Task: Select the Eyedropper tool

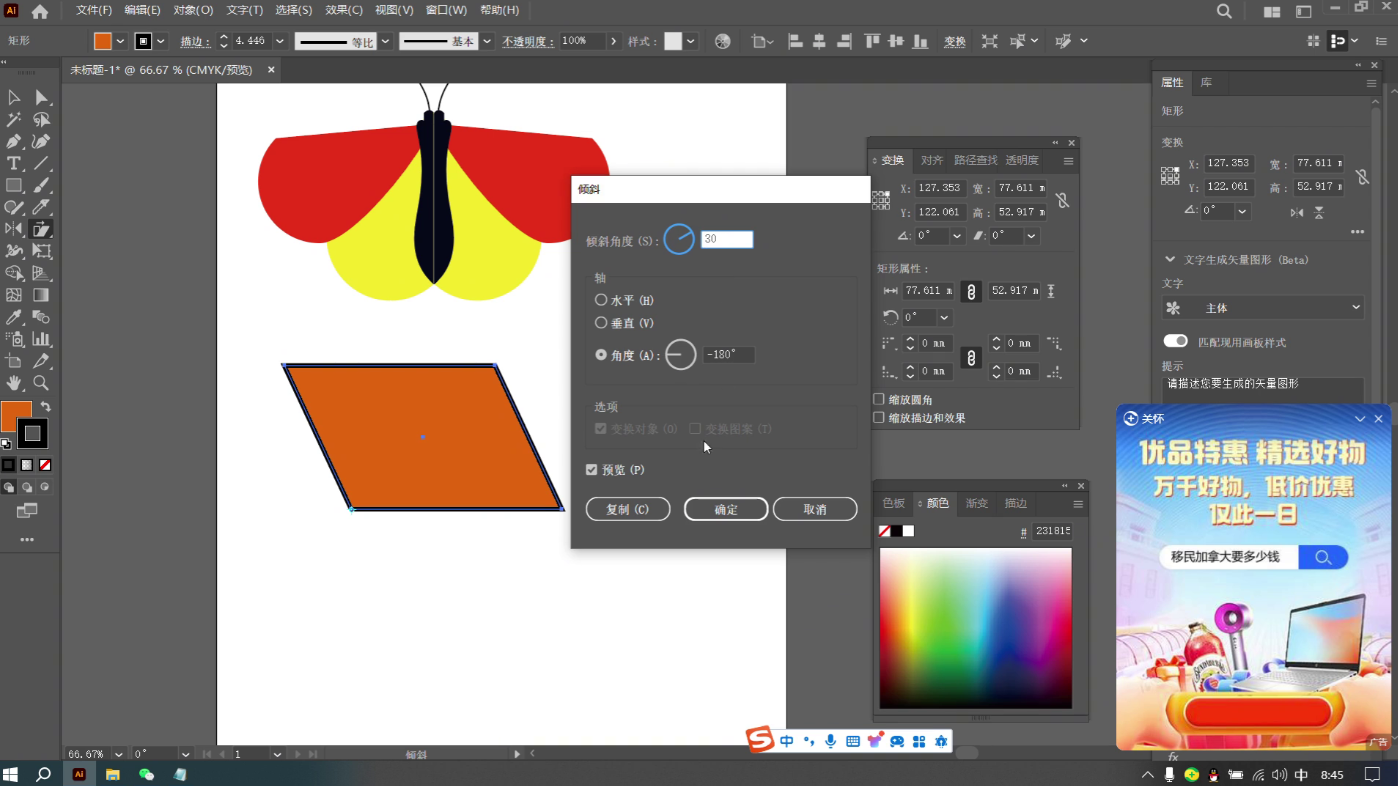Action: tap(14, 317)
